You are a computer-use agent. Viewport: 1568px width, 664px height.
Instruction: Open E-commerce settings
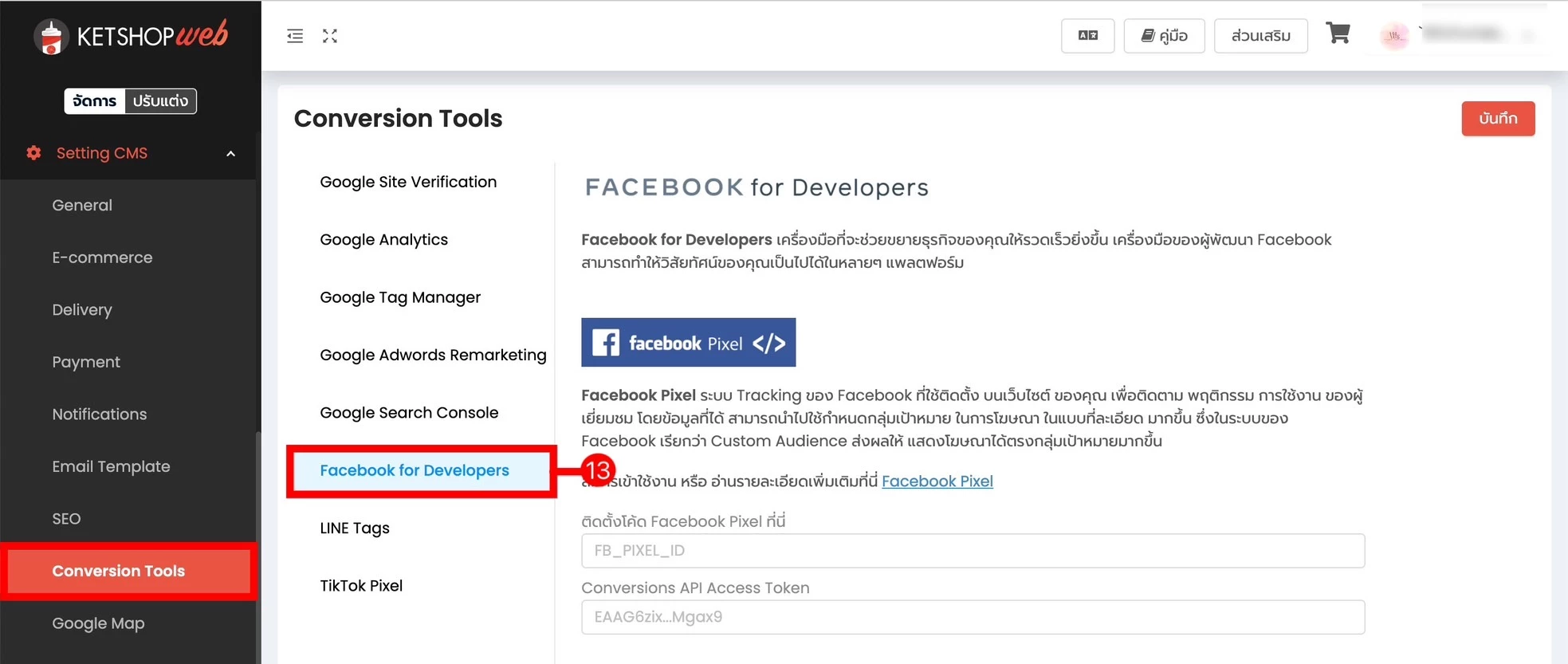(102, 257)
